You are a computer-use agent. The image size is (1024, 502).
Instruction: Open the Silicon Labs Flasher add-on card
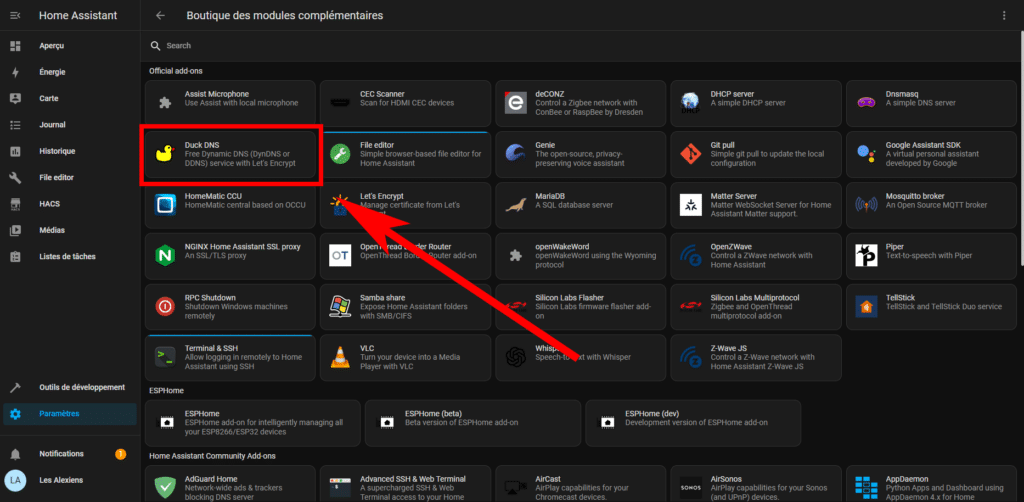click(x=581, y=307)
